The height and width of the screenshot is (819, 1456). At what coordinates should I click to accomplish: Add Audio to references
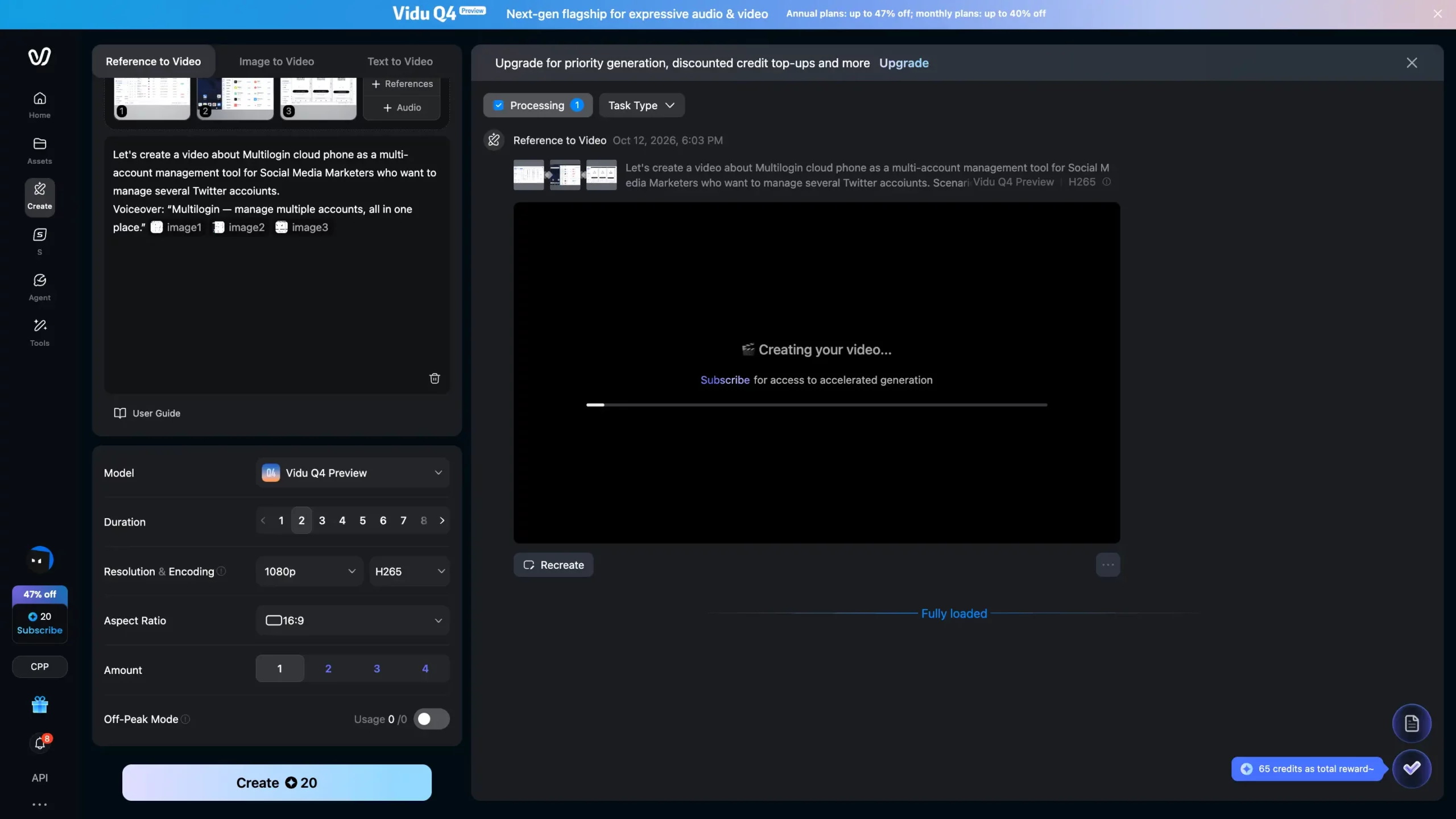(x=402, y=107)
